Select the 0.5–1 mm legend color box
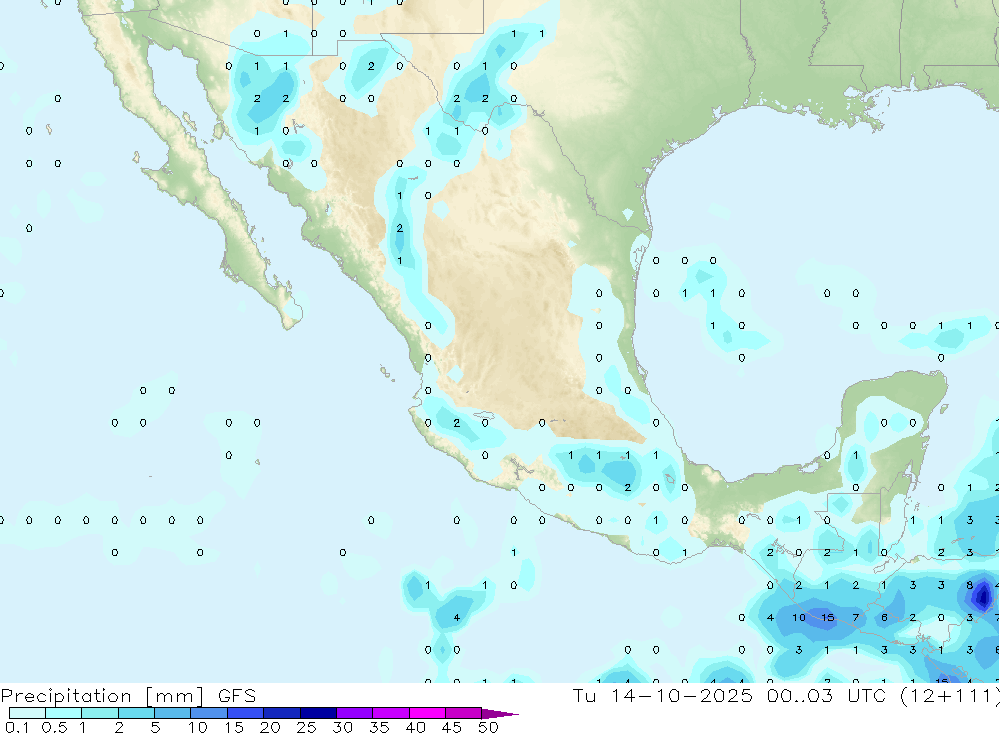 point(64,713)
